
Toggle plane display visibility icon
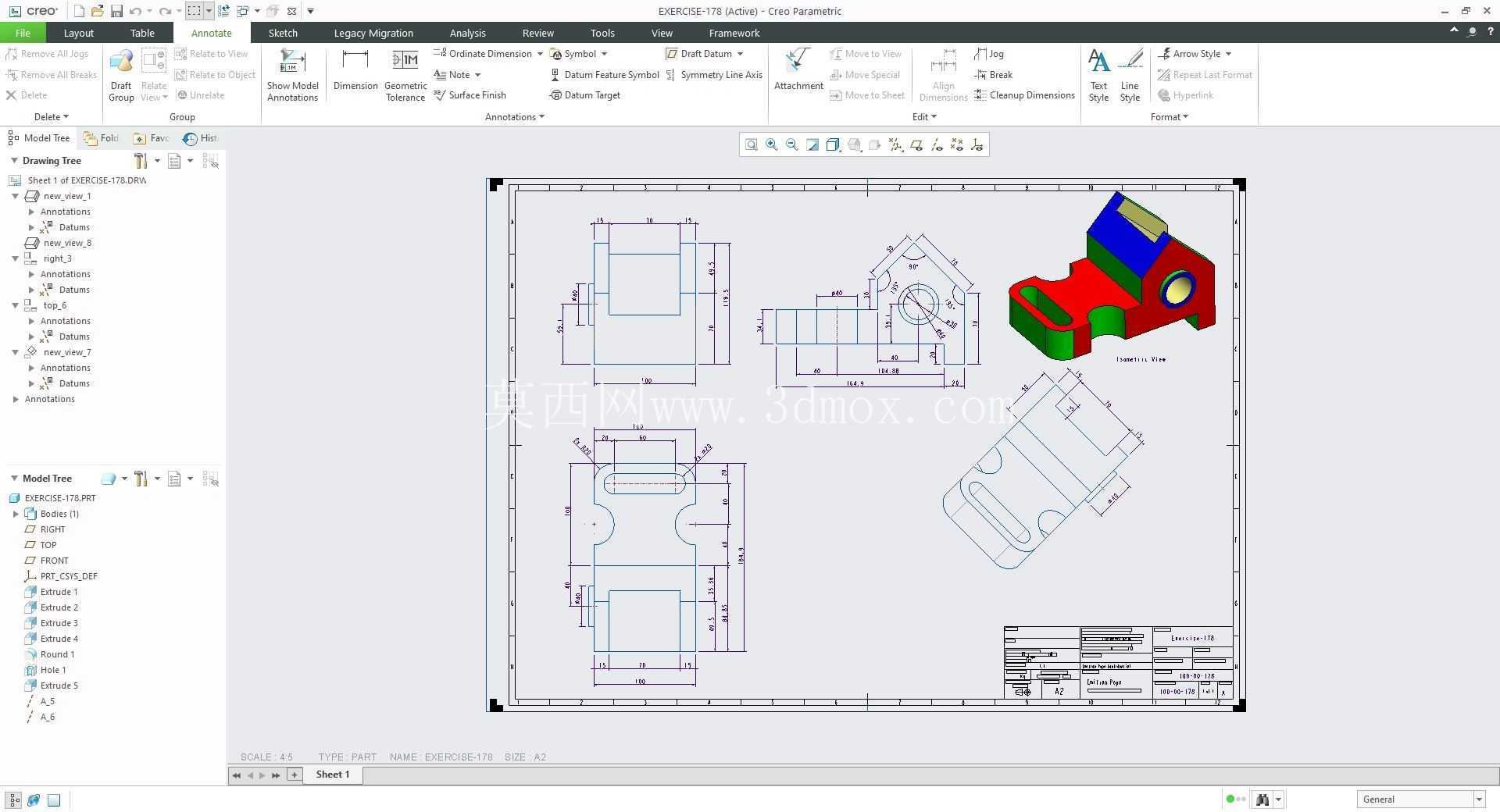tap(916, 144)
